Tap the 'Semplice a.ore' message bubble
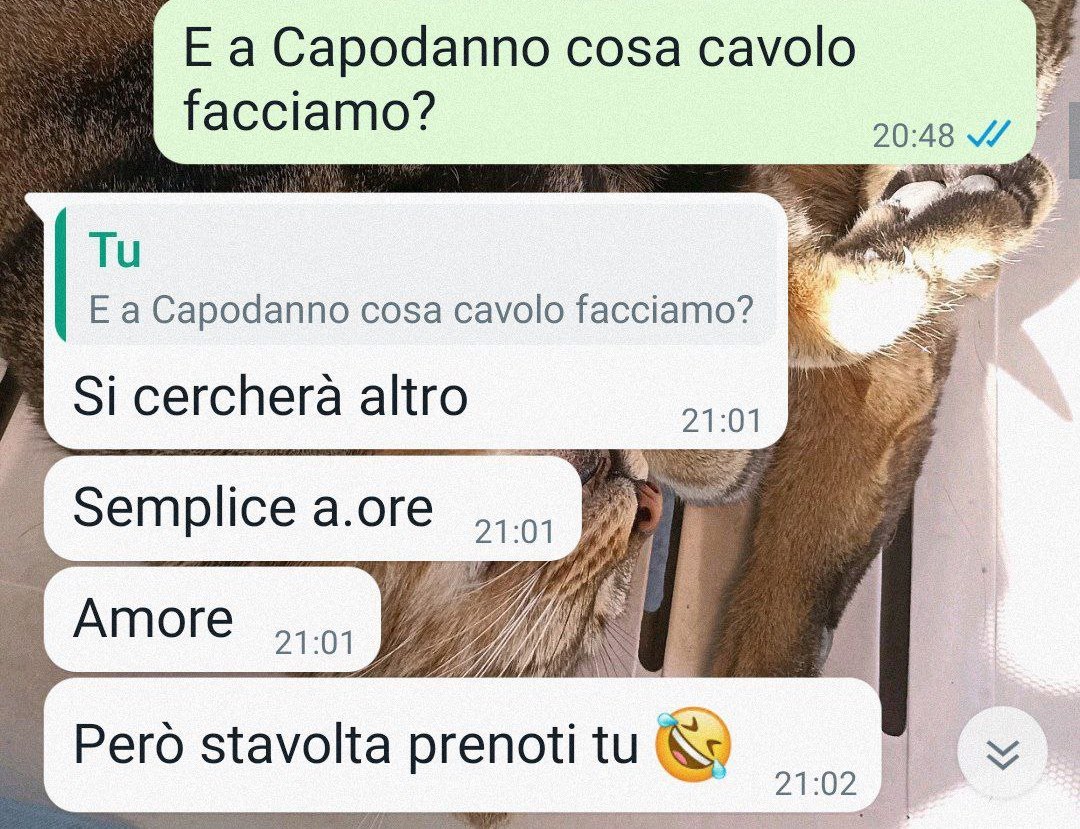The width and height of the screenshot is (1080, 829). (313, 509)
